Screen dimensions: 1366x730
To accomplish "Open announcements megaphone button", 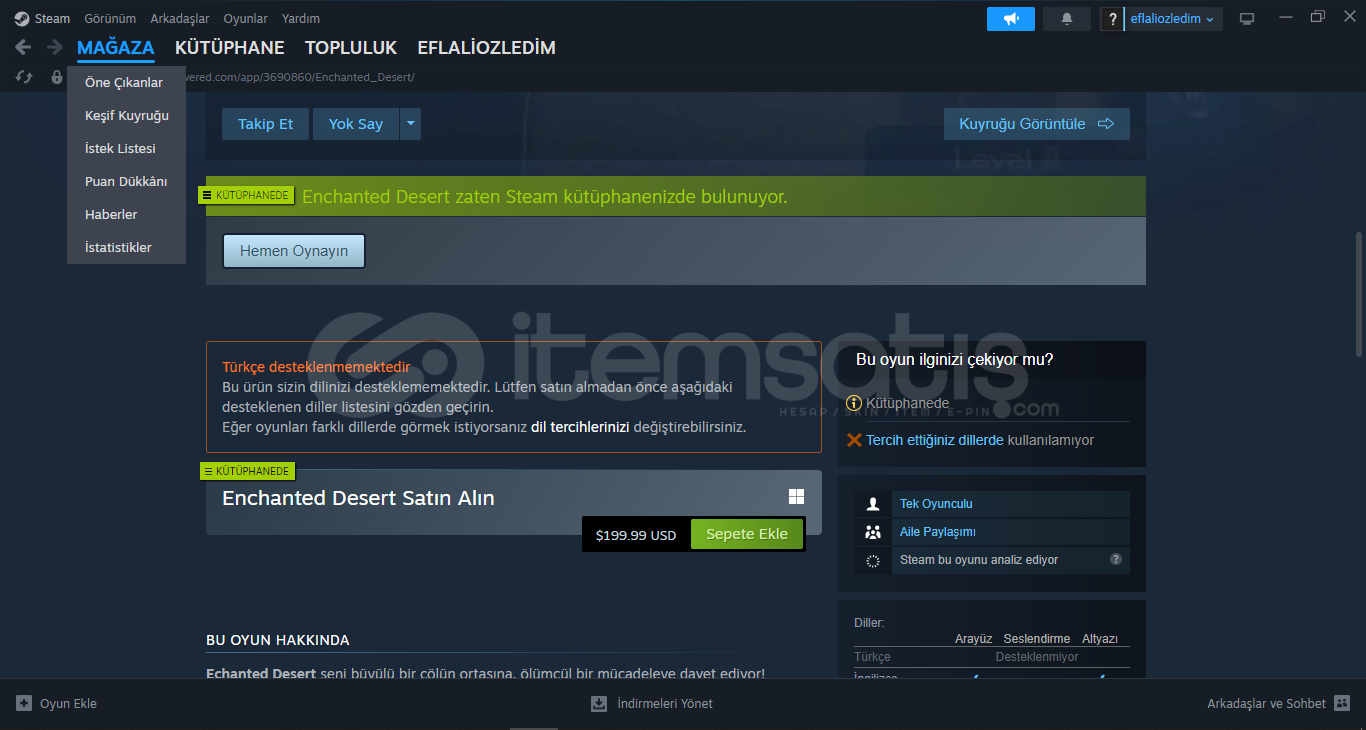I will pos(1011,19).
